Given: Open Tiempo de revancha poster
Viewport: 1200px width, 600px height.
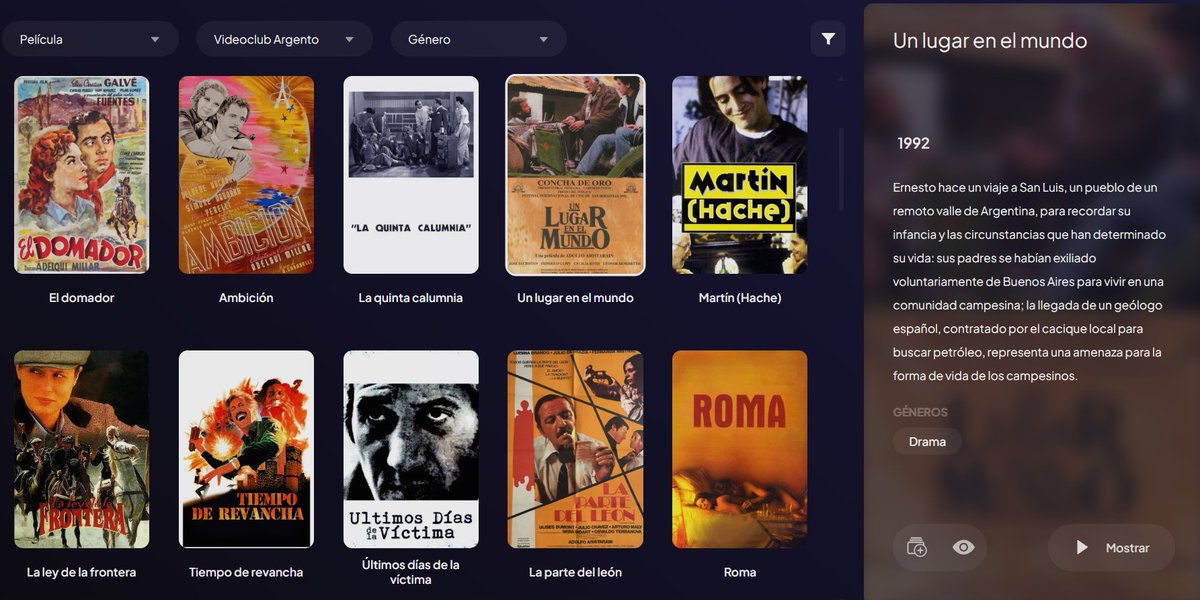Looking at the screenshot, I should point(246,449).
